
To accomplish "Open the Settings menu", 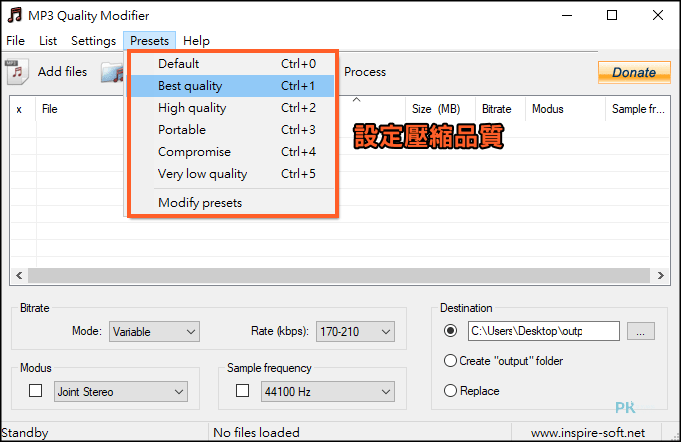I will [93, 41].
